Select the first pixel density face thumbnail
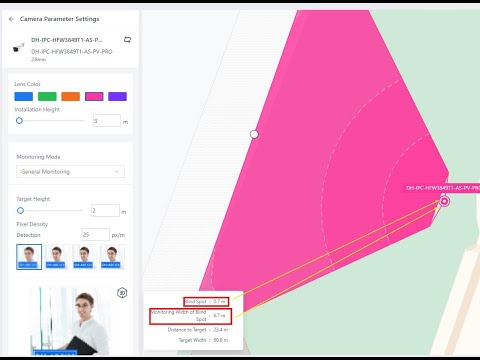The height and width of the screenshot is (360, 480). coord(29,257)
